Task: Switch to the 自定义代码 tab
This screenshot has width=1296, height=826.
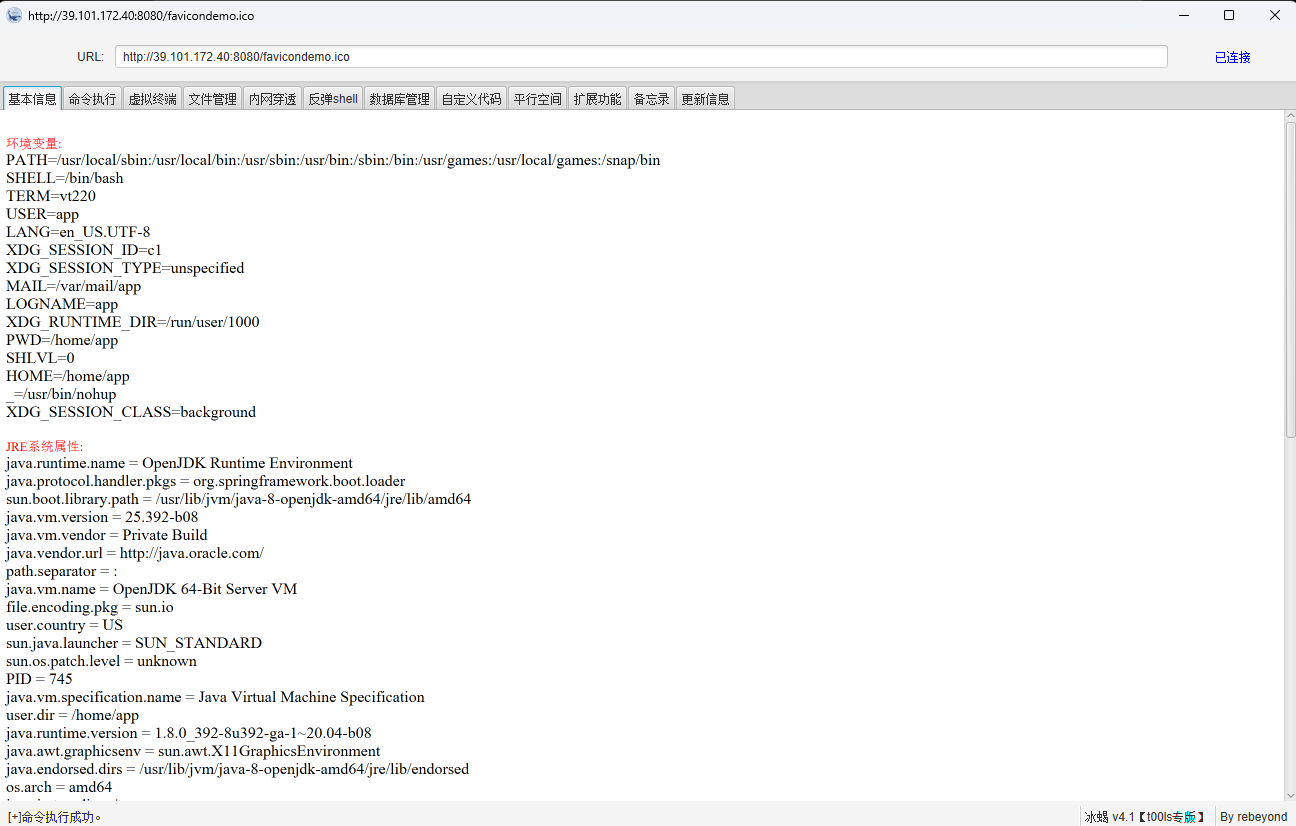Action: click(471, 99)
